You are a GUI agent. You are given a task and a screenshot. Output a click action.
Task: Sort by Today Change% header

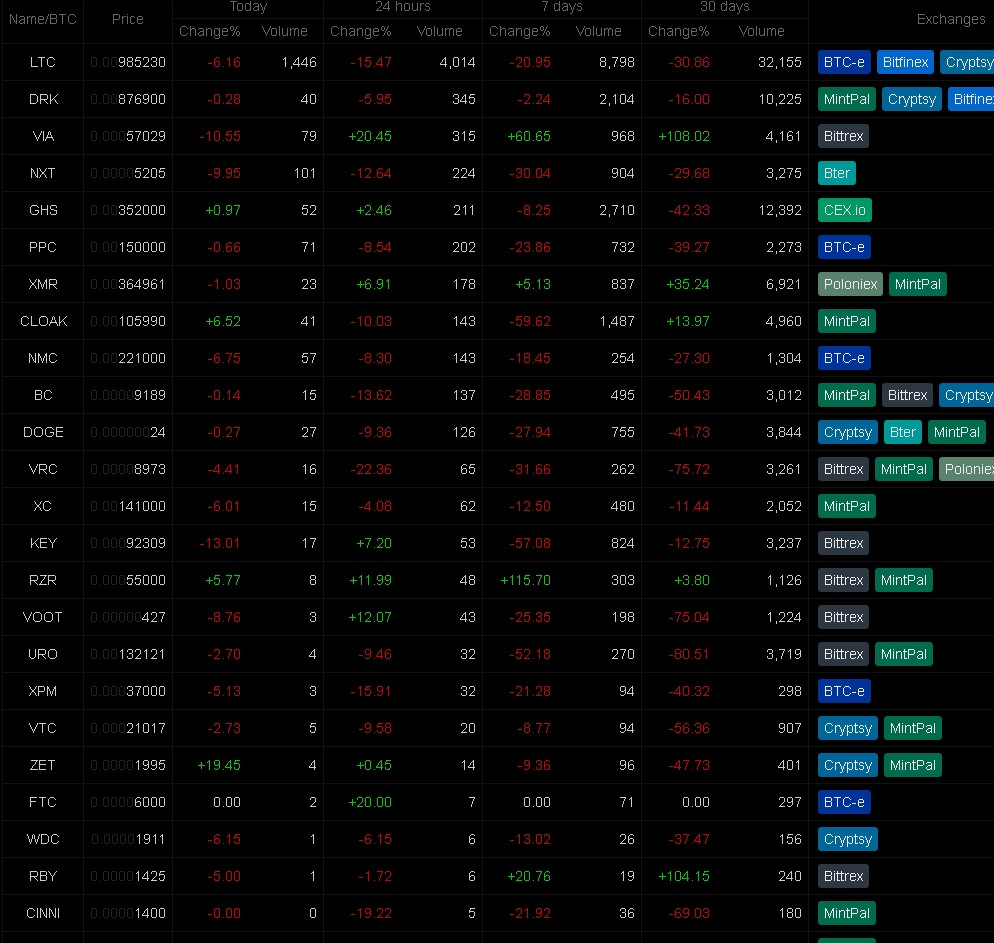tap(209, 31)
